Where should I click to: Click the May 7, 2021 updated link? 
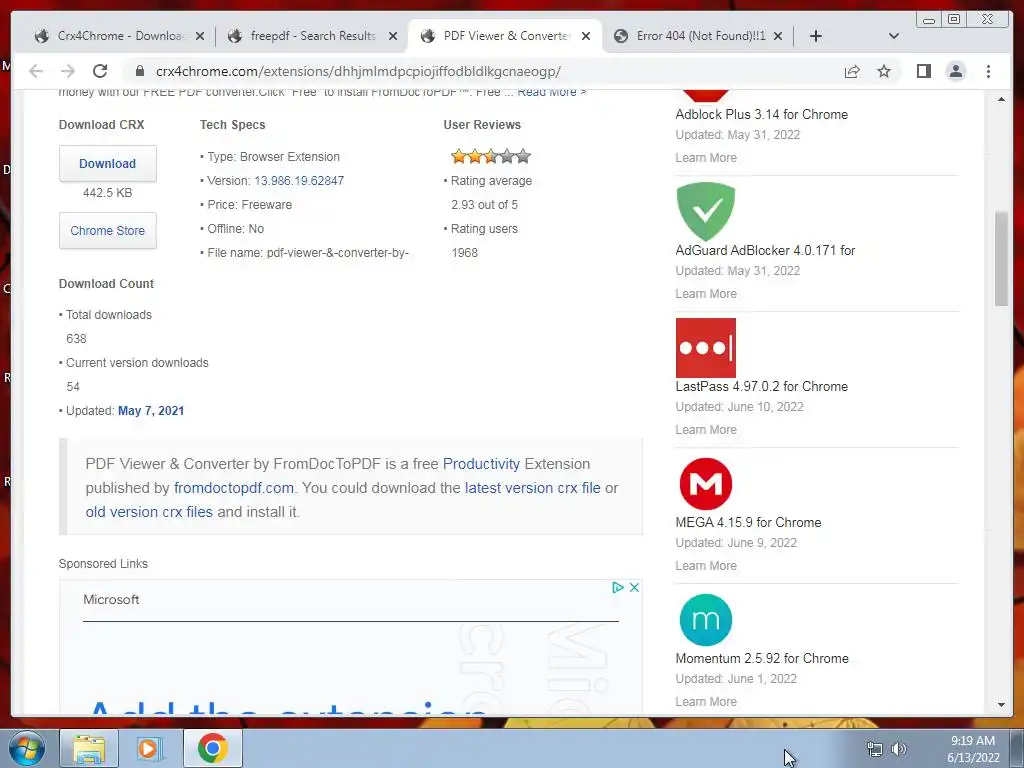(x=151, y=411)
